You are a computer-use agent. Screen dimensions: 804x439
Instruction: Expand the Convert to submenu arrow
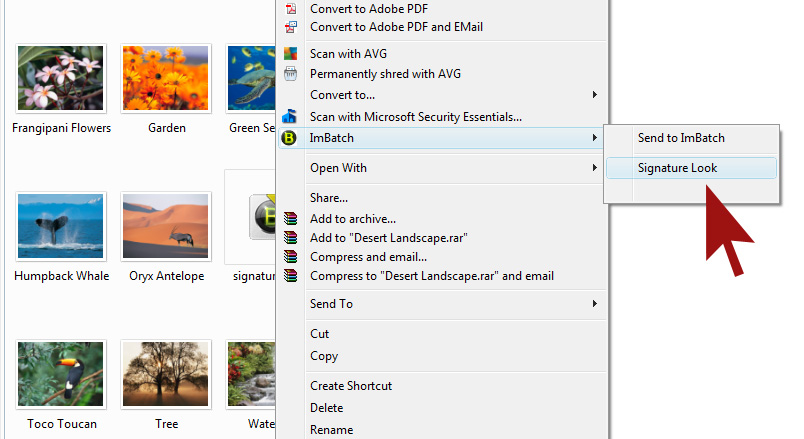point(595,95)
